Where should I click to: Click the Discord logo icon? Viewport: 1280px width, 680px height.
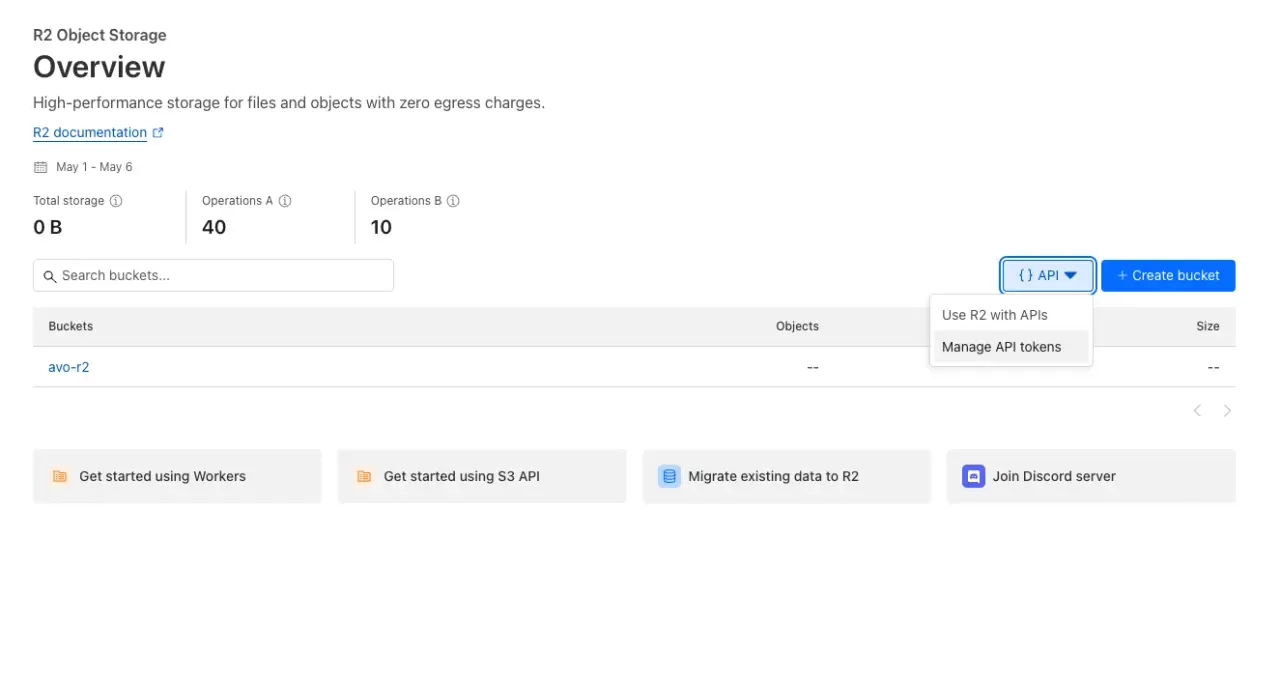pyautogui.click(x=973, y=476)
